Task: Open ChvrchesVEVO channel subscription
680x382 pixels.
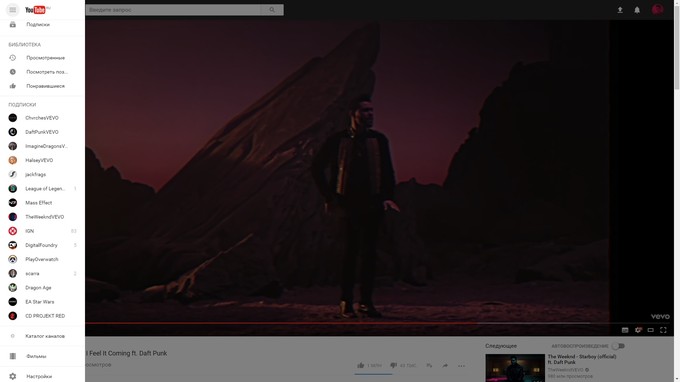Action: (x=42, y=118)
